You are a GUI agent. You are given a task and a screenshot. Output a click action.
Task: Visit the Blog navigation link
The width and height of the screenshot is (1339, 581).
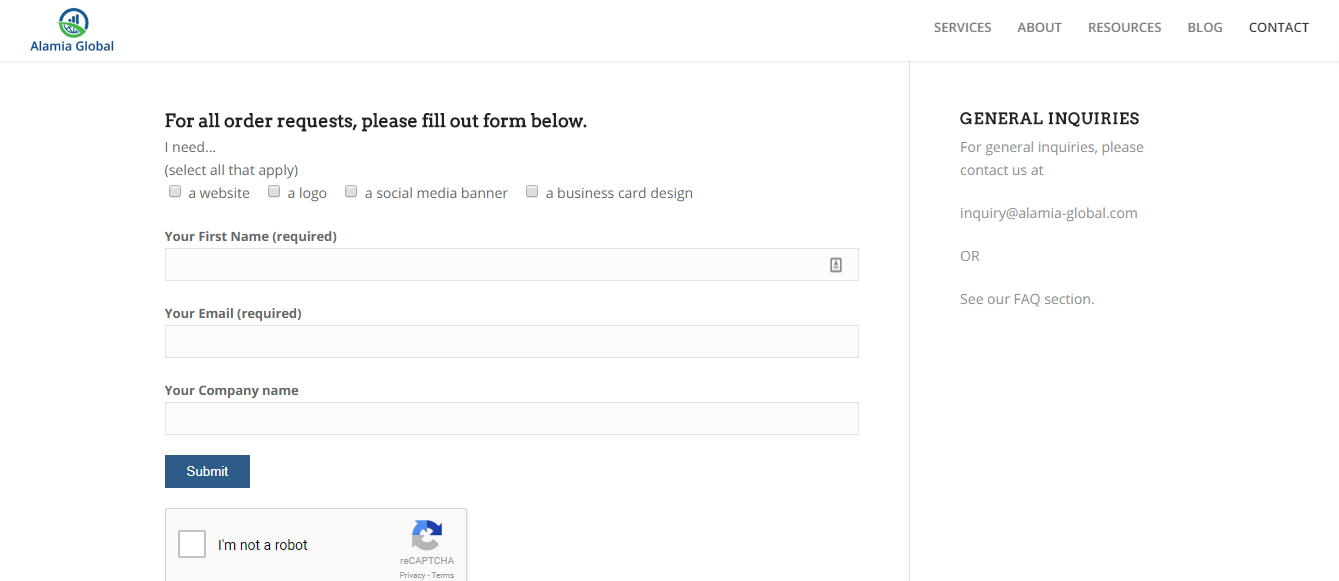1205,28
